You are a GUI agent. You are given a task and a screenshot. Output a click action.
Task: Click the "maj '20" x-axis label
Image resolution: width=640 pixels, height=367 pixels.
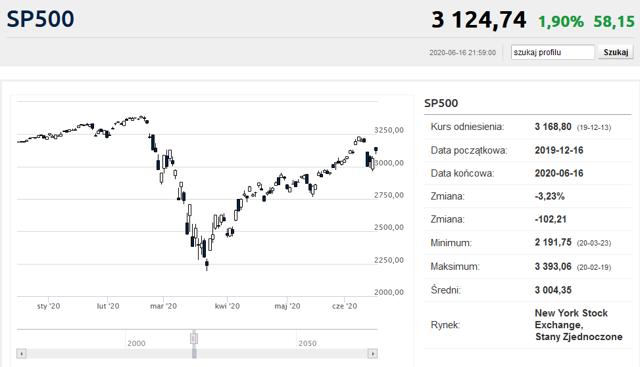pos(287,306)
